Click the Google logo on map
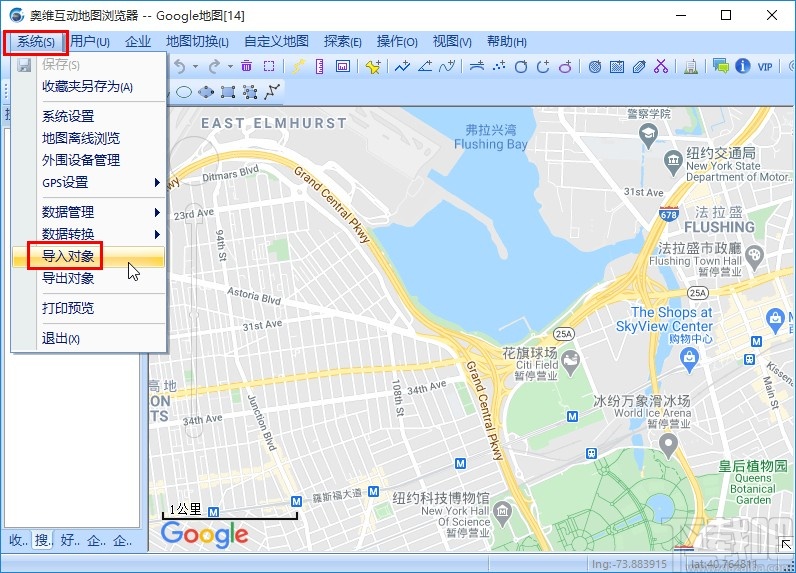Screen dimensions: 796x573 pyautogui.click(x=205, y=535)
